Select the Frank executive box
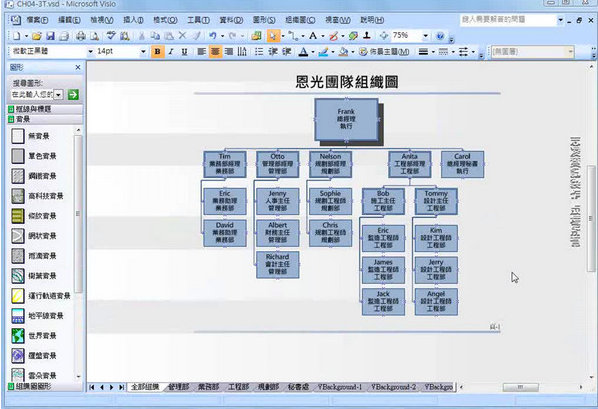The width and height of the screenshot is (598, 409). click(x=346, y=119)
